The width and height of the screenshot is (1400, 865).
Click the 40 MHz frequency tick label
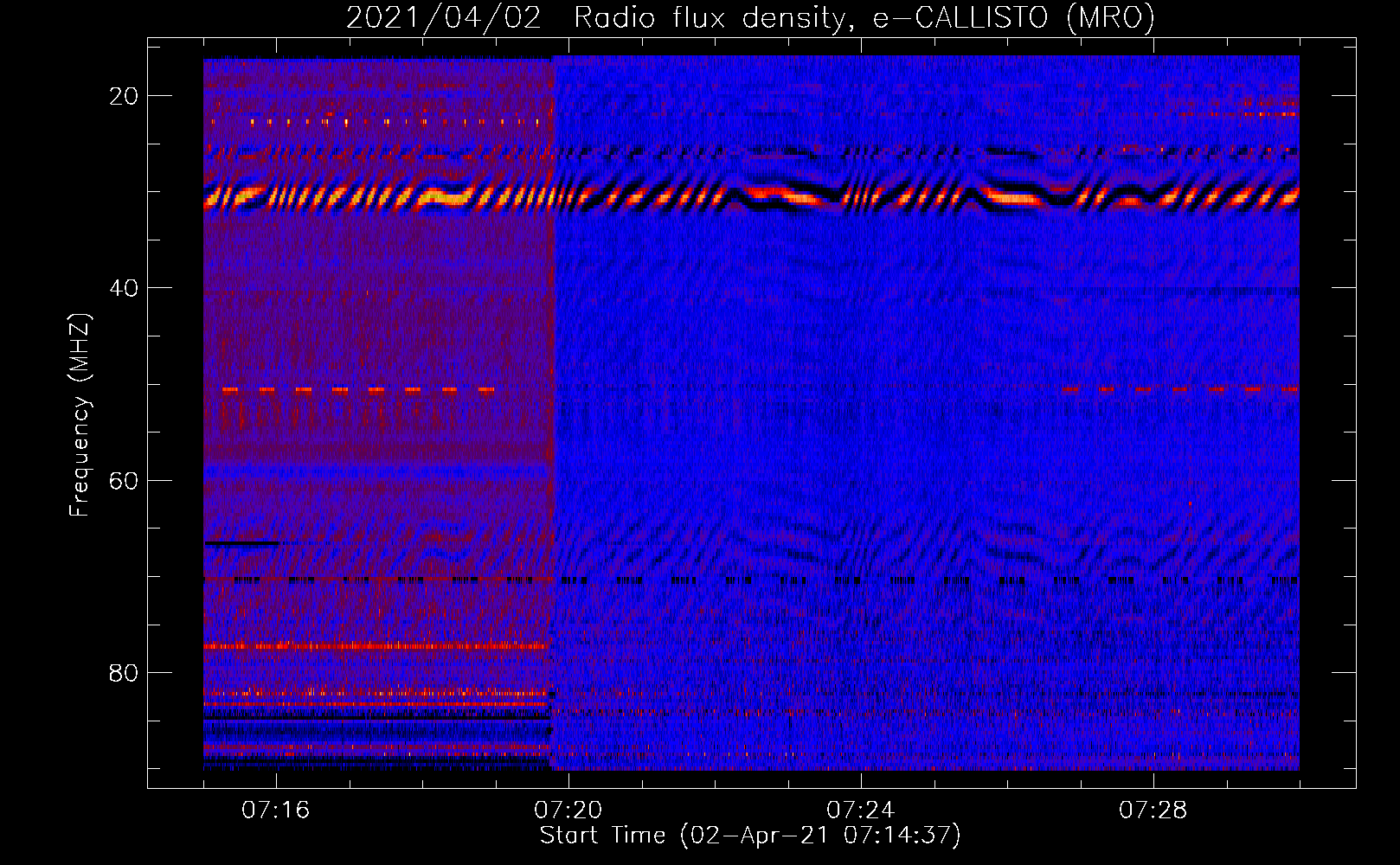tap(124, 288)
